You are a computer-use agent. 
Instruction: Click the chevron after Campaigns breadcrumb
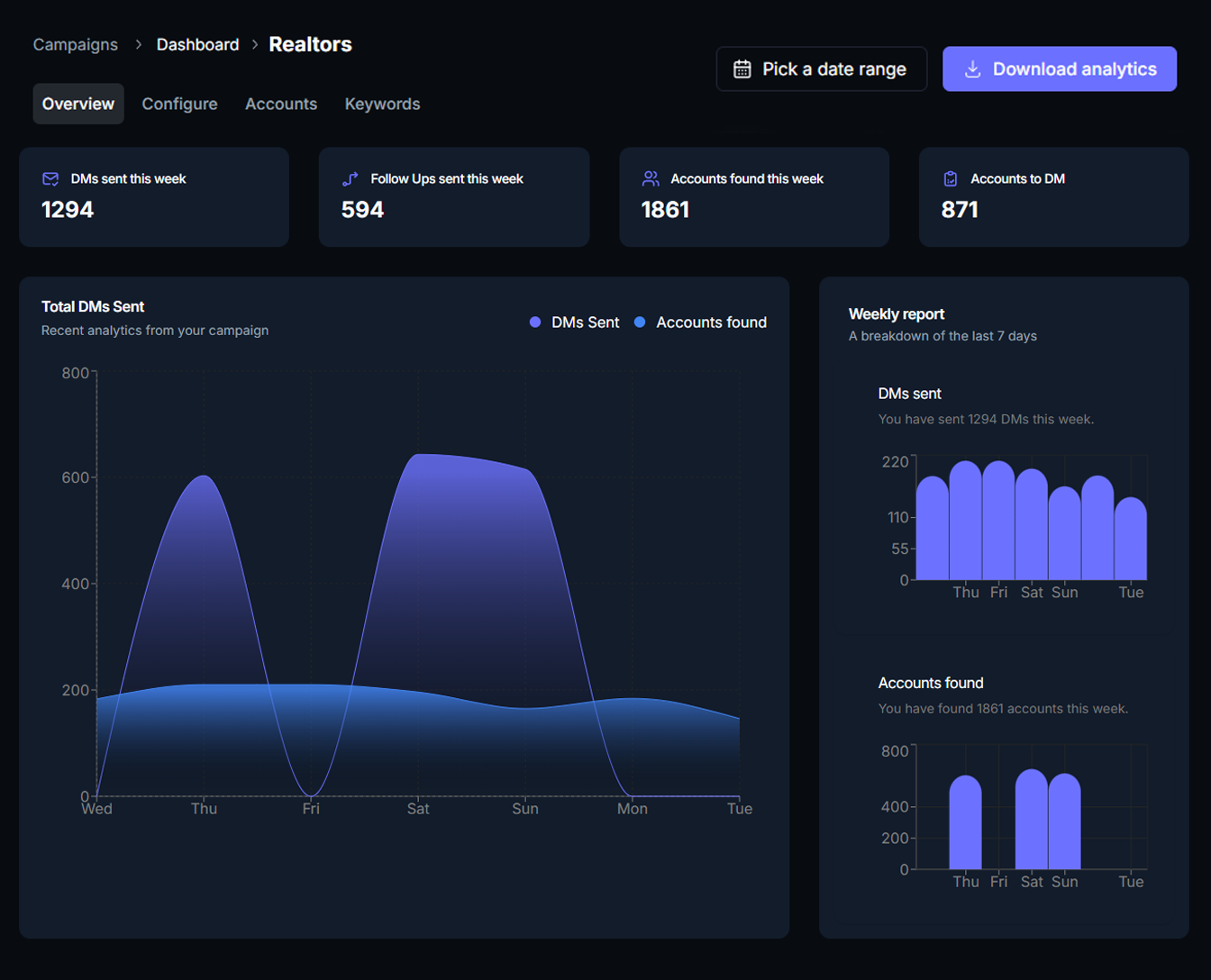pos(138,44)
